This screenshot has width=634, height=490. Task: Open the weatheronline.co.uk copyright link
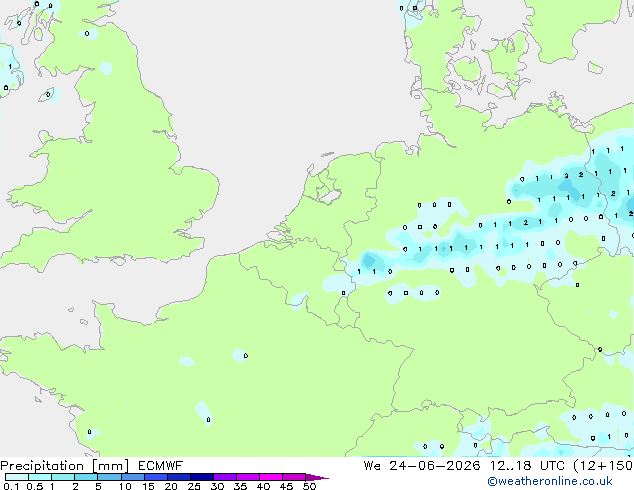click(549, 481)
